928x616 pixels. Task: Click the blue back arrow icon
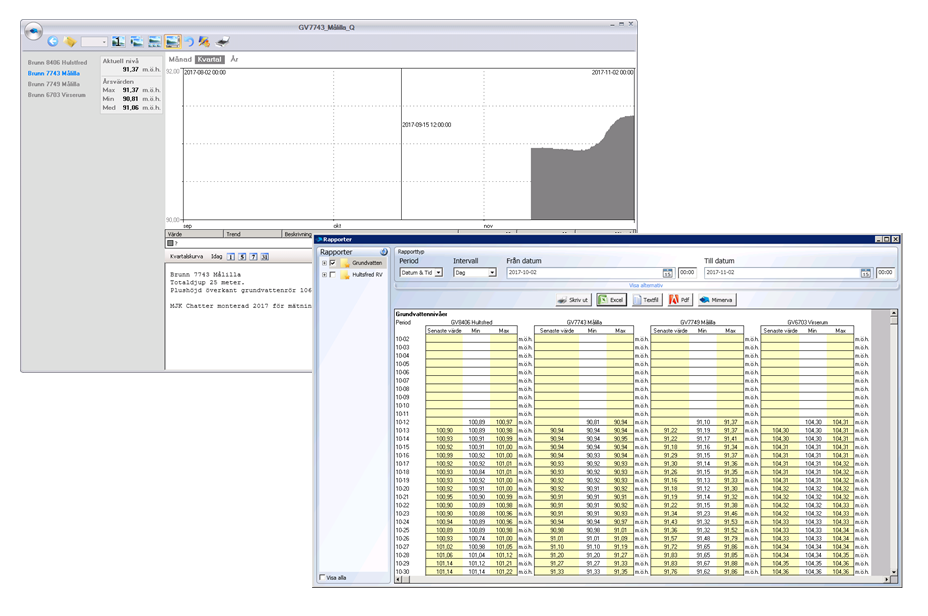pos(53,42)
